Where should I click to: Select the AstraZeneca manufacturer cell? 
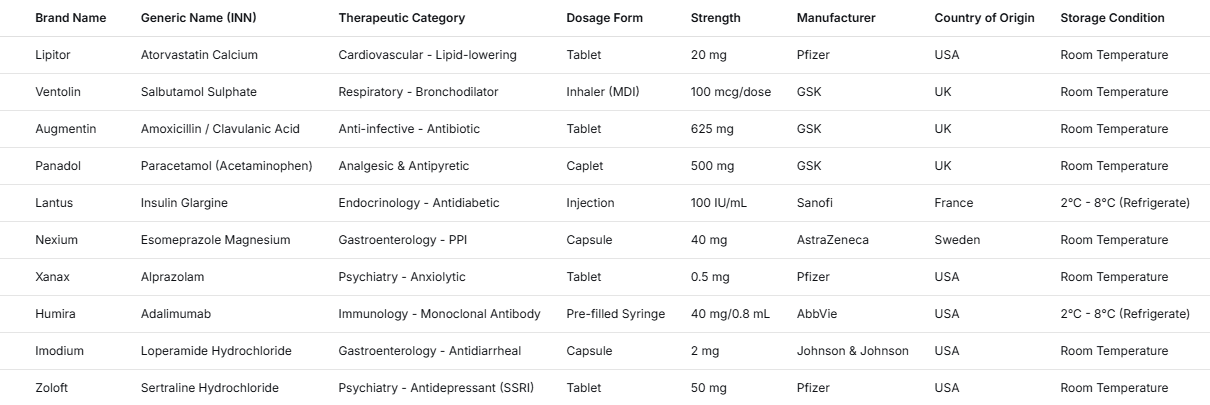[832, 240]
